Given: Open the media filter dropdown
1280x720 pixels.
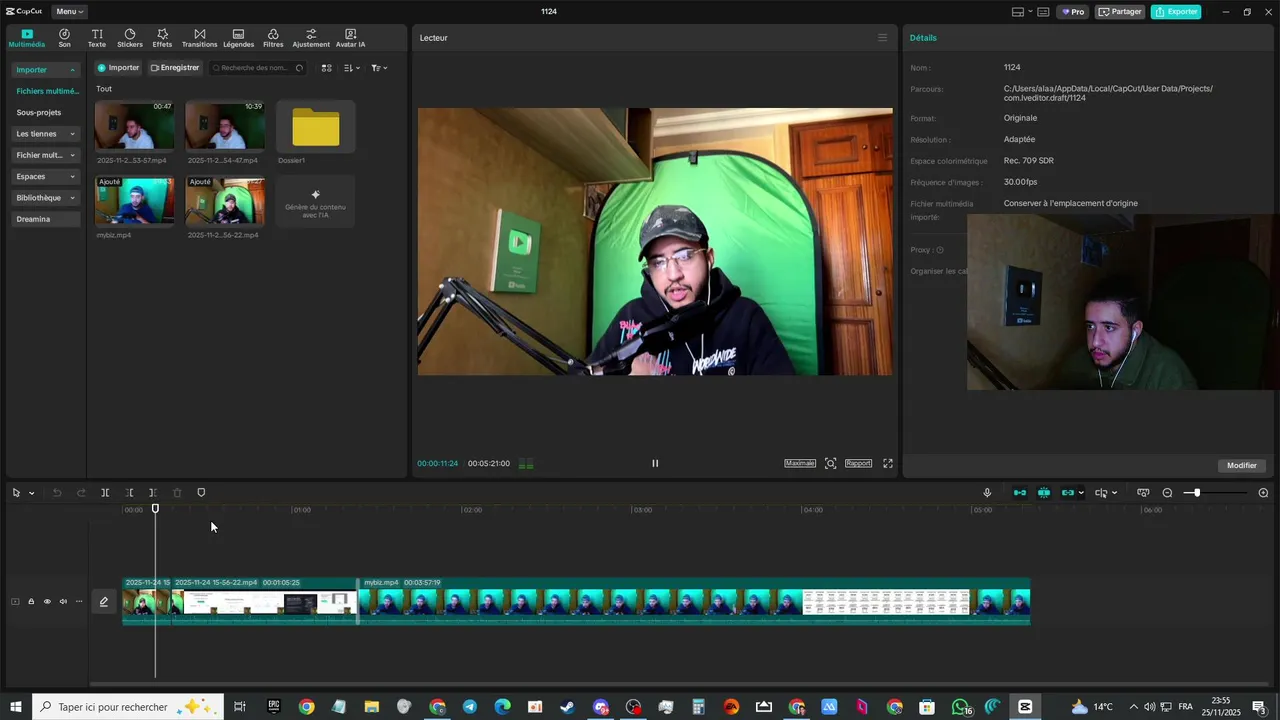Looking at the screenshot, I should [379, 68].
